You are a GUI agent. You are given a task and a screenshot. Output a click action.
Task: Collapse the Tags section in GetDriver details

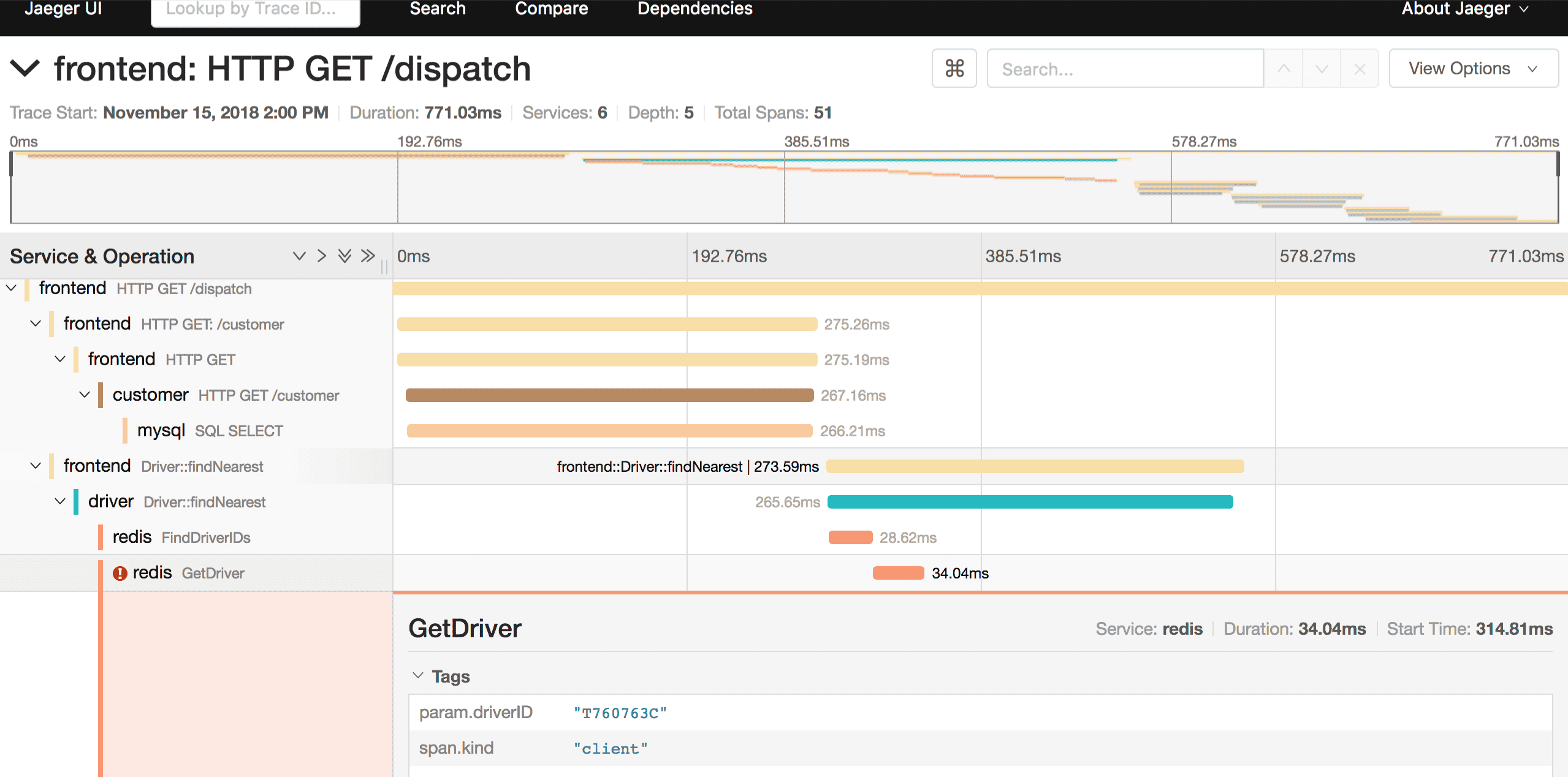[x=418, y=676]
